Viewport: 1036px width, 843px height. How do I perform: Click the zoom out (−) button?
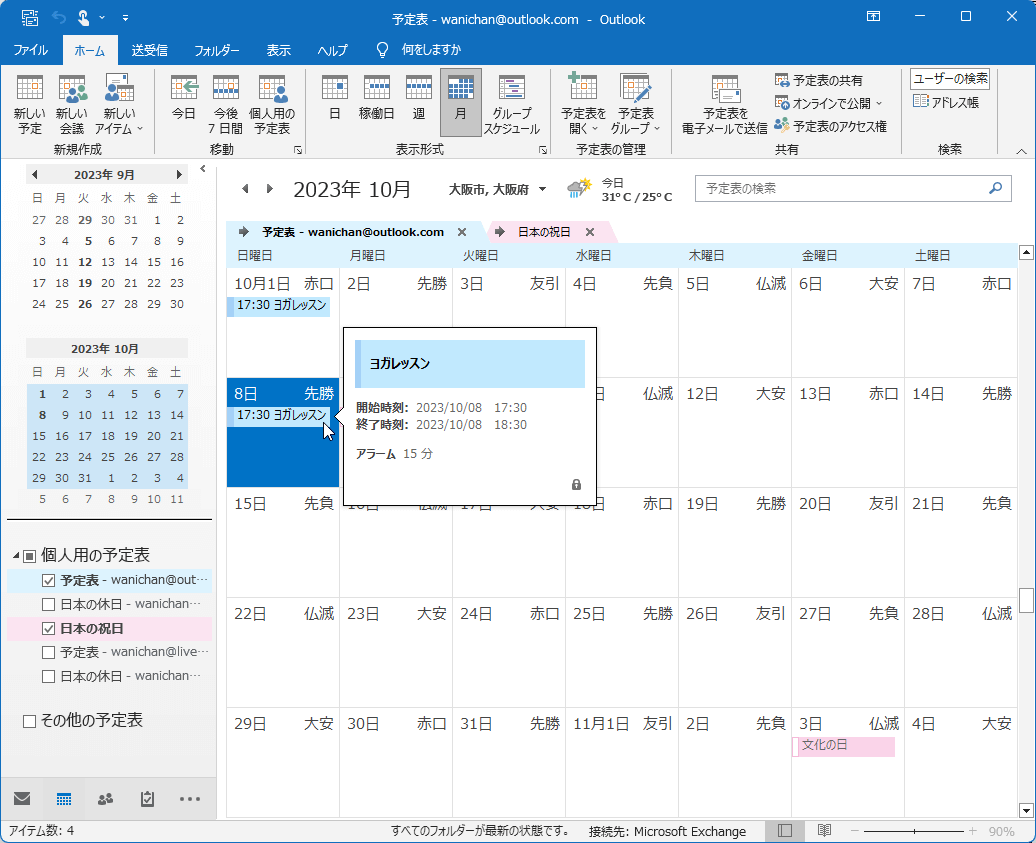pyautogui.click(x=854, y=831)
